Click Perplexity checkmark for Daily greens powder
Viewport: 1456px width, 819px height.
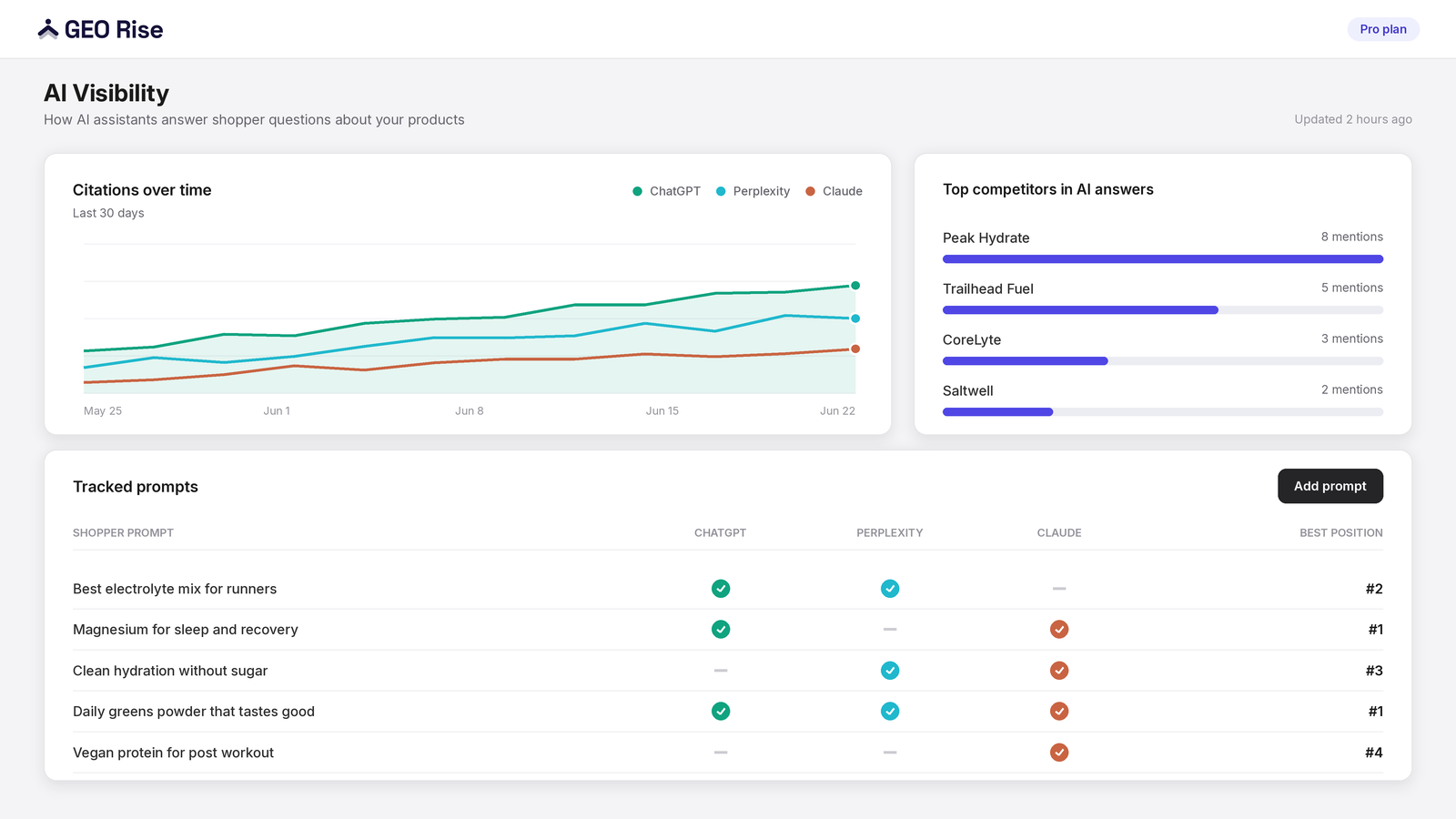pos(890,712)
